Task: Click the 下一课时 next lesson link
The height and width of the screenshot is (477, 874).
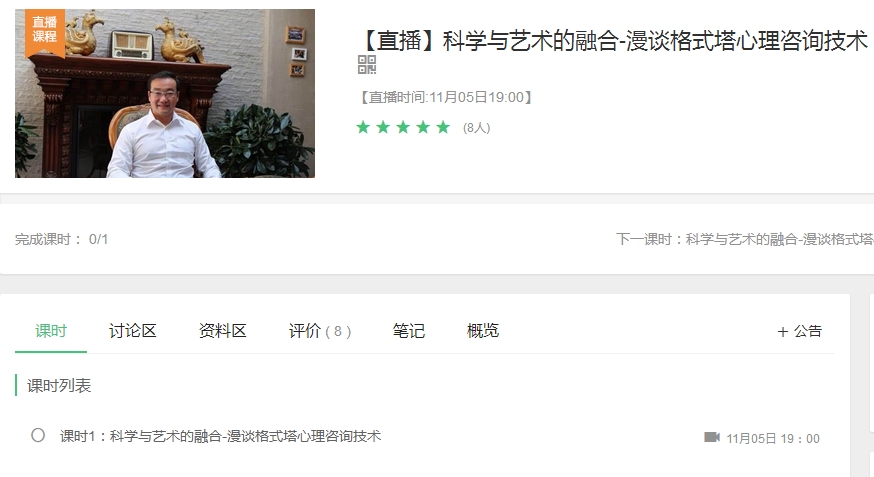Action: click(x=744, y=239)
